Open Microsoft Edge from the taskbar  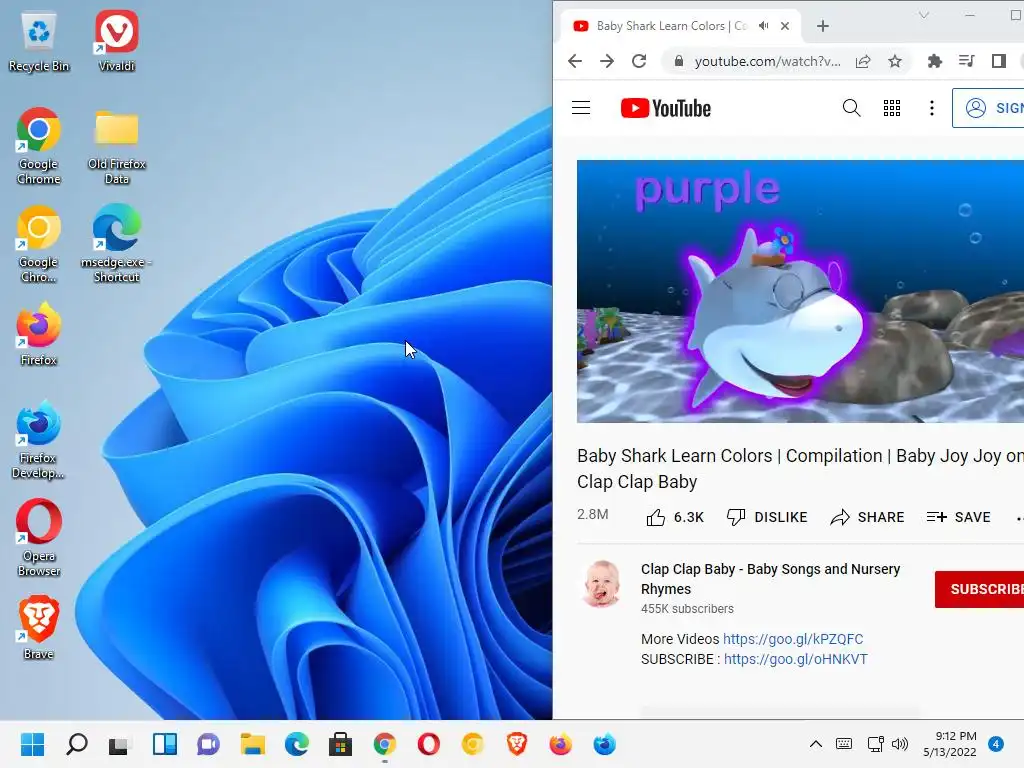(296, 744)
